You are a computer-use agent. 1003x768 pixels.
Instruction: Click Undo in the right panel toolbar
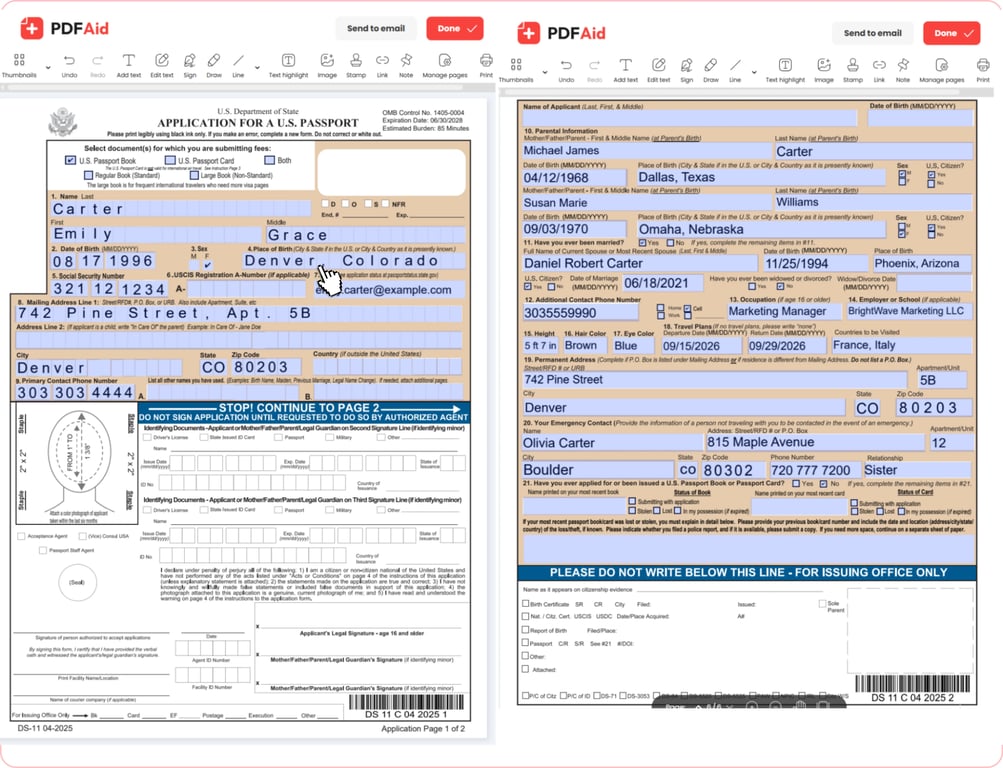pos(566,70)
